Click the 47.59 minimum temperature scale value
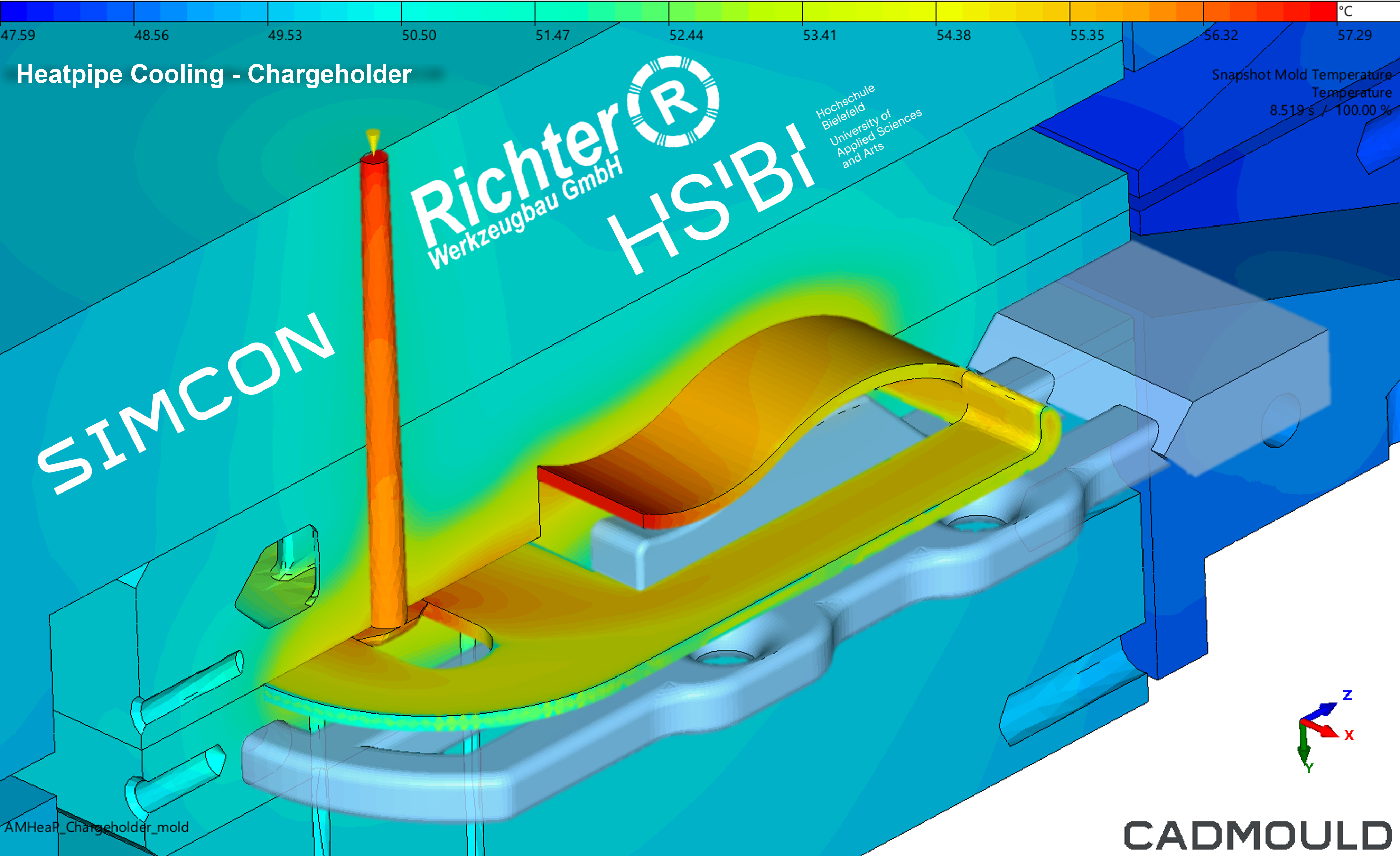 pyautogui.click(x=18, y=35)
